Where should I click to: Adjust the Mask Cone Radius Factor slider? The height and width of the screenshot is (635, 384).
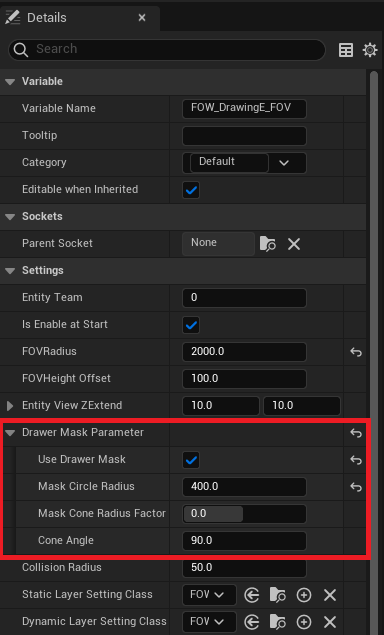pyautogui.click(x=244, y=514)
